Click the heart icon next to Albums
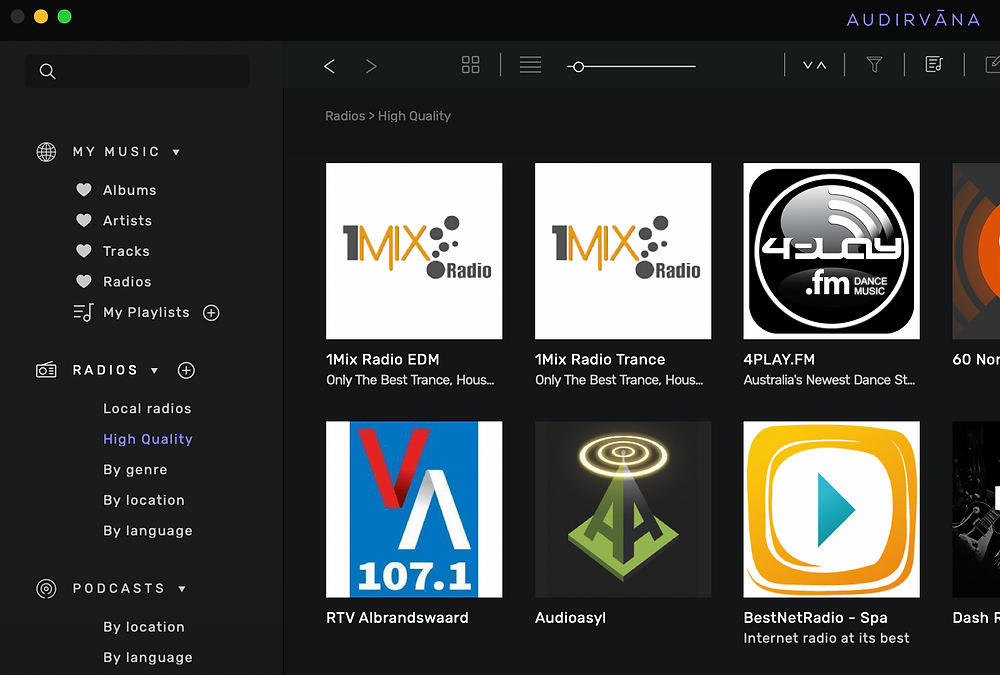 (84, 190)
